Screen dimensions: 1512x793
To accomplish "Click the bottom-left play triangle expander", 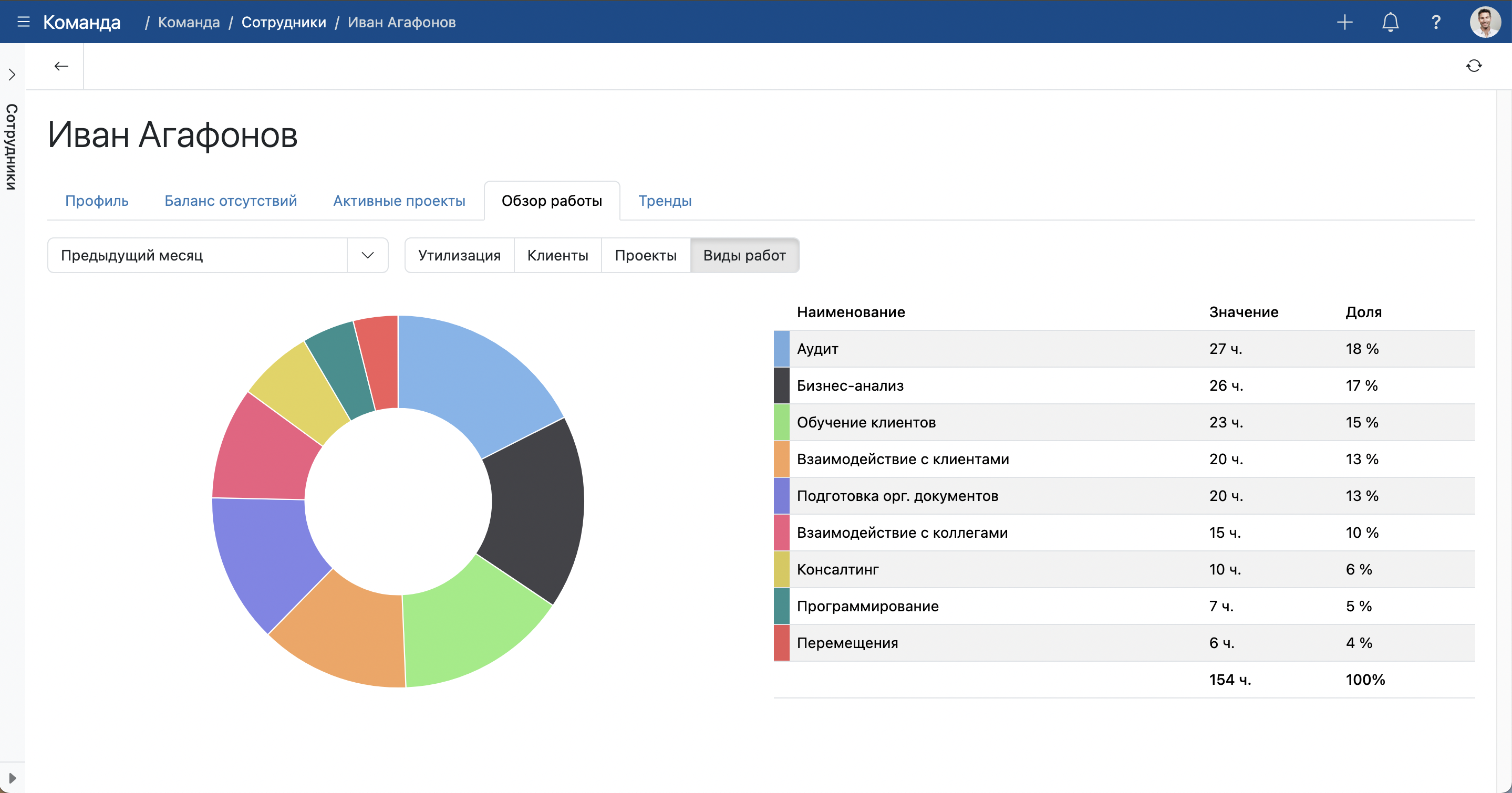I will pos(12,778).
